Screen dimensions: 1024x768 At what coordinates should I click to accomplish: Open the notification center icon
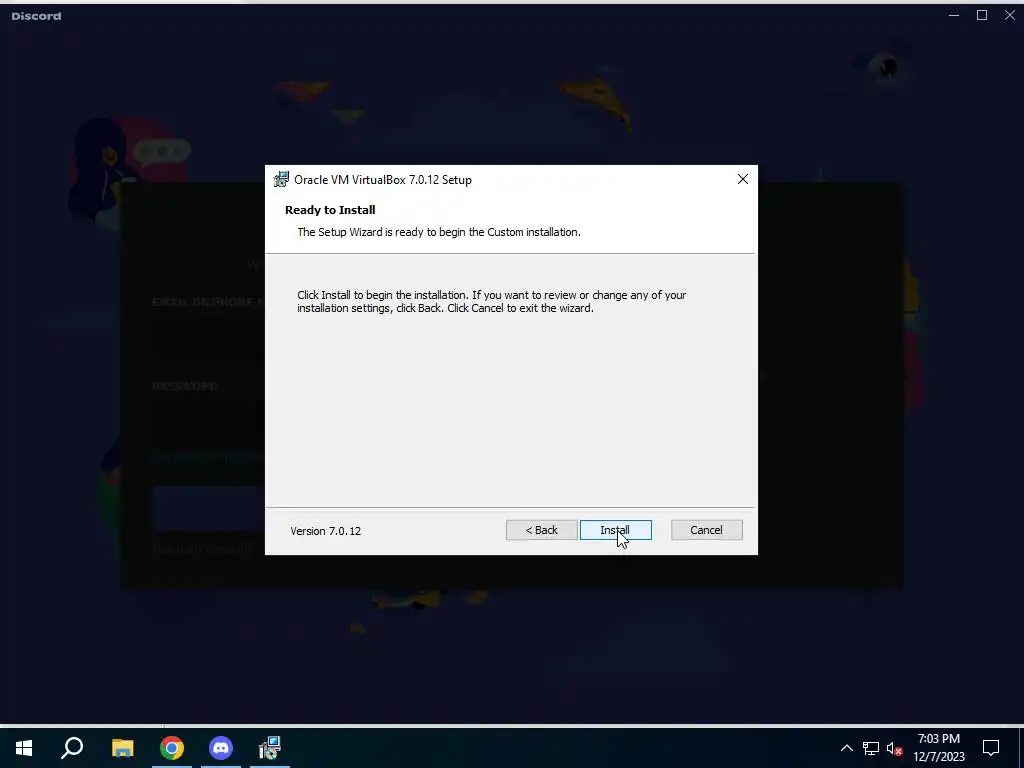click(x=991, y=748)
